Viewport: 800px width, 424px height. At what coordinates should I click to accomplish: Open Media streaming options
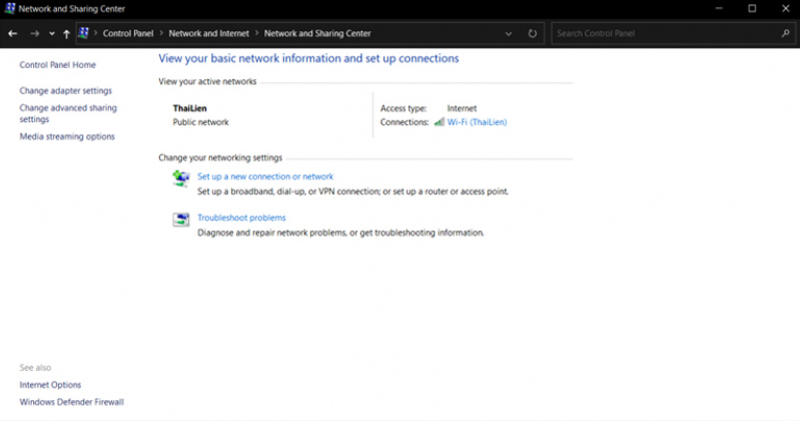(67, 136)
